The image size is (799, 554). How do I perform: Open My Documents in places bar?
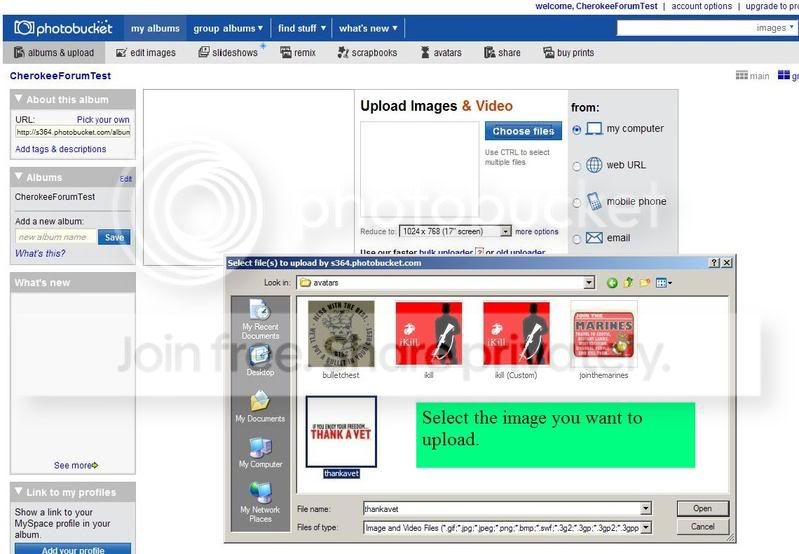click(x=260, y=407)
